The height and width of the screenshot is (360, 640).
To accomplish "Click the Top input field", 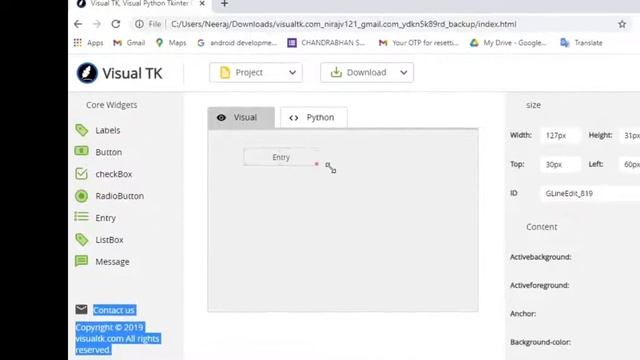I will (x=560, y=164).
